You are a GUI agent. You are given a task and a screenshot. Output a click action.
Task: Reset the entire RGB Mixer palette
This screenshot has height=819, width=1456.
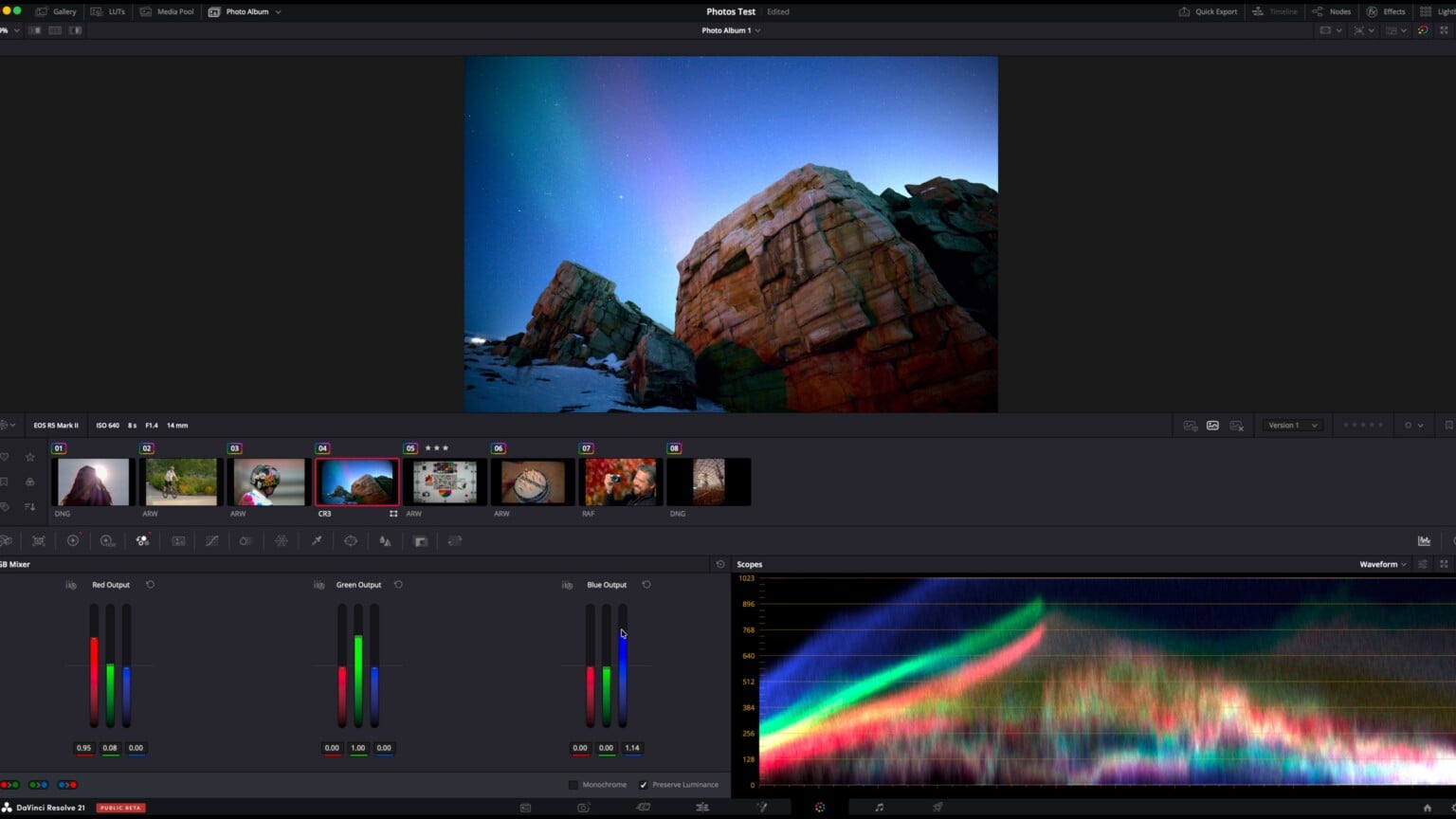pyautogui.click(x=720, y=564)
